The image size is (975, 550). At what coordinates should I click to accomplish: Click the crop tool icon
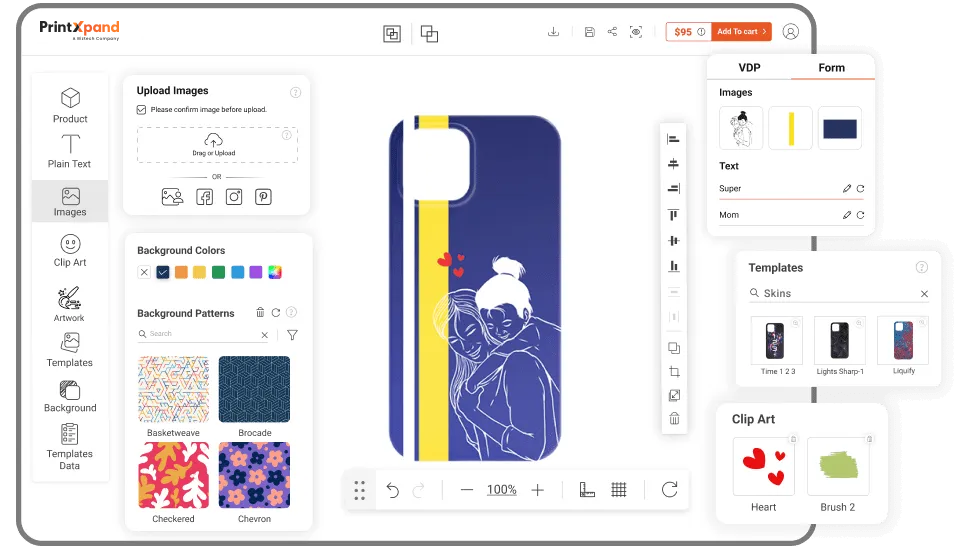click(x=674, y=372)
